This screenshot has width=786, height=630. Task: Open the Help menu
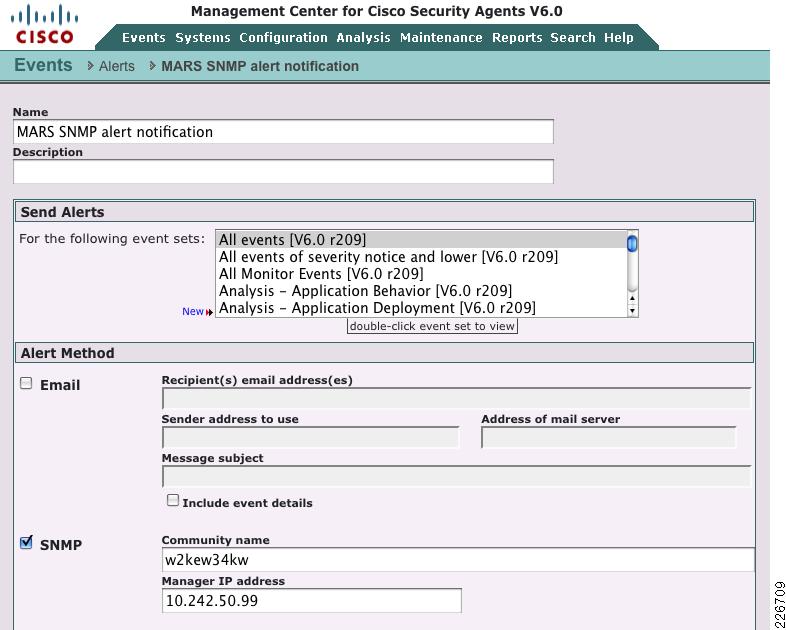pyautogui.click(x=619, y=38)
